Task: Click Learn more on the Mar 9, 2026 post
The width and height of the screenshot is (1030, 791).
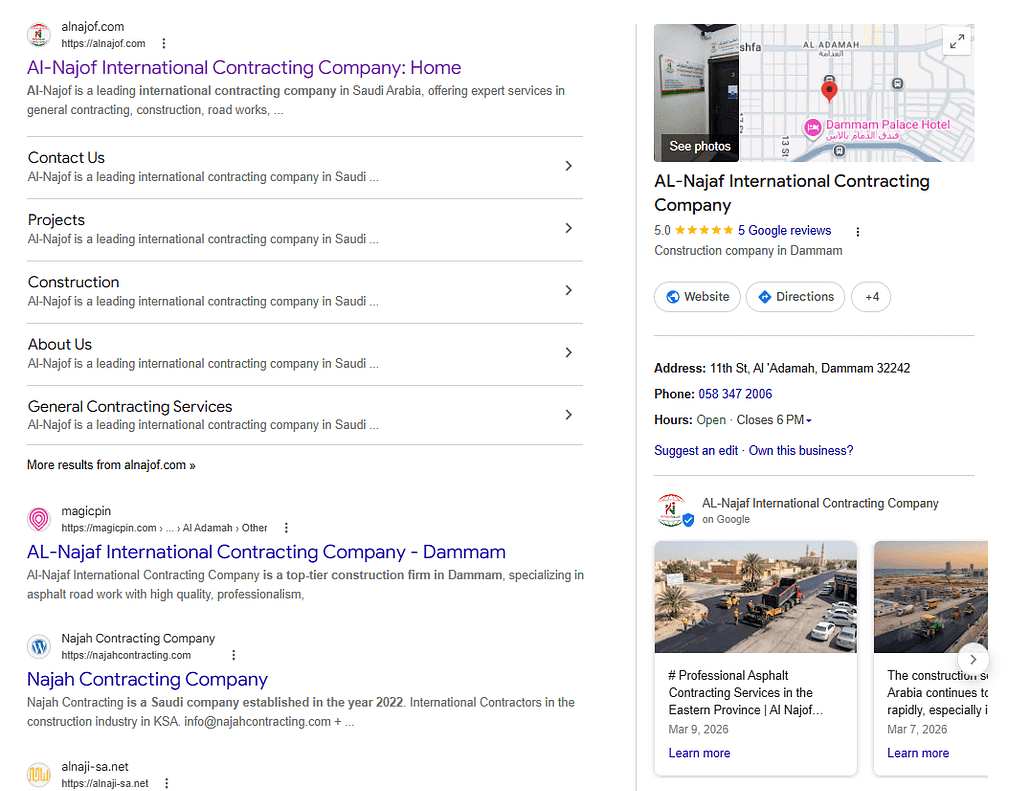Action: [699, 754]
